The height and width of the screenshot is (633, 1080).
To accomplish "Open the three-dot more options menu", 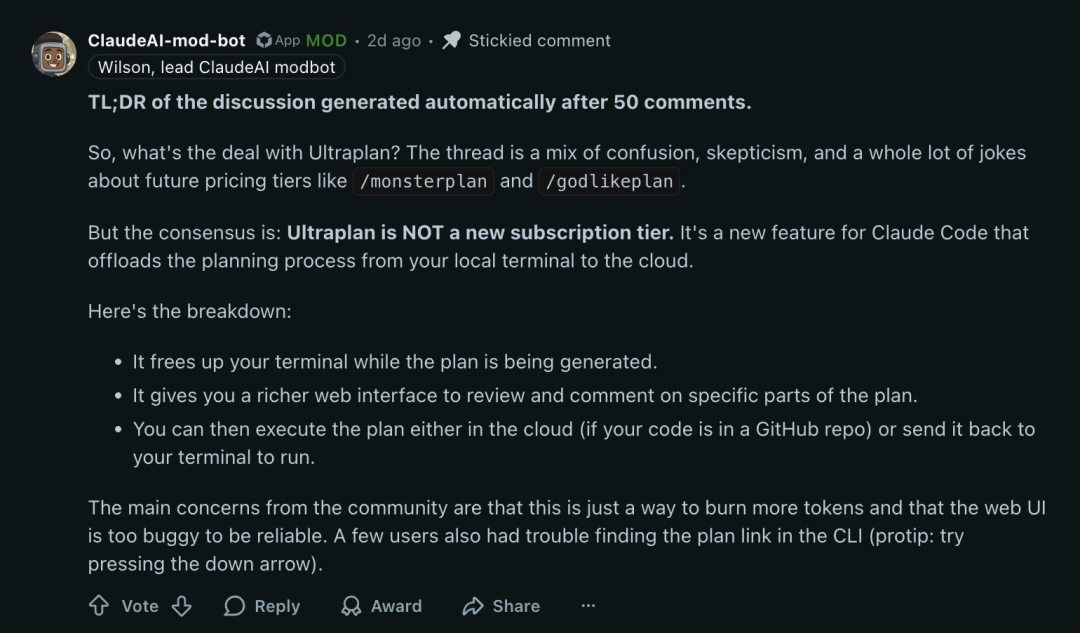I will [588, 606].
